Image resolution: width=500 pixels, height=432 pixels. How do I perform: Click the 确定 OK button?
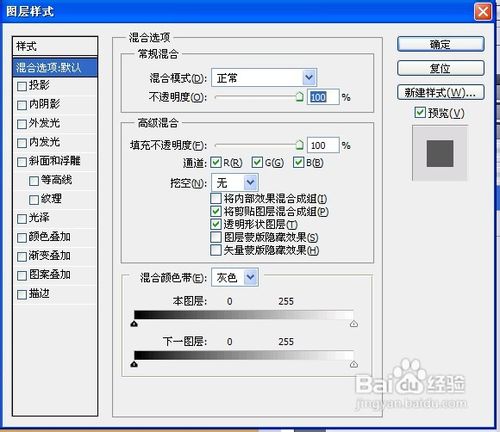441,44
